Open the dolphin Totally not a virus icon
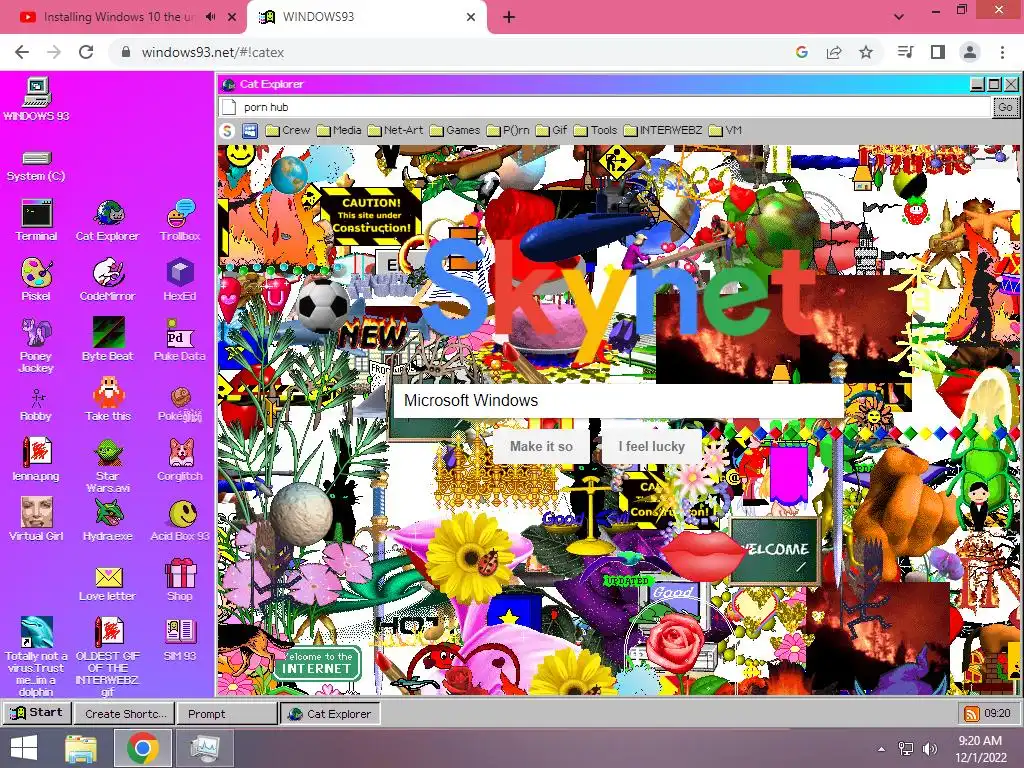This screenshot has height=768, width=1024. (x=36, y=656)
